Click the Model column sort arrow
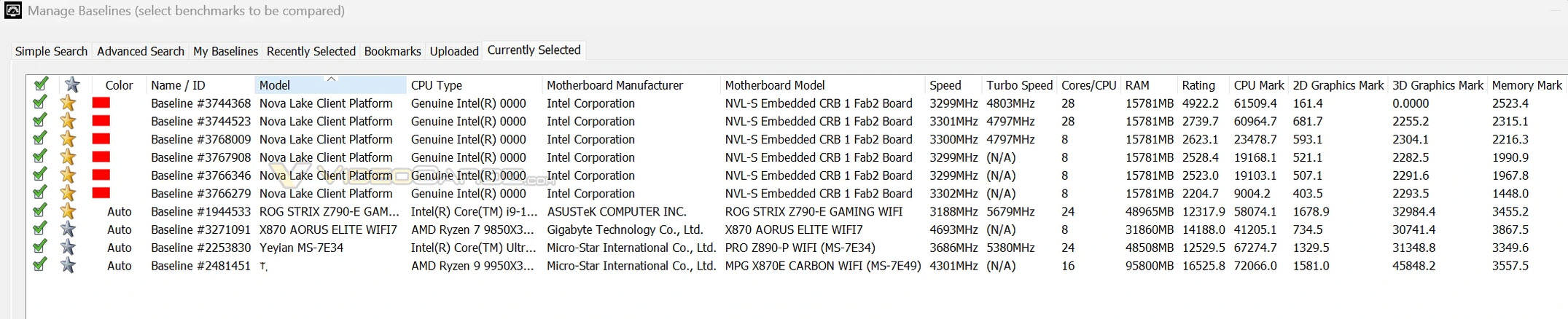This screenshot has height=319, width=1568. (331, 79)
